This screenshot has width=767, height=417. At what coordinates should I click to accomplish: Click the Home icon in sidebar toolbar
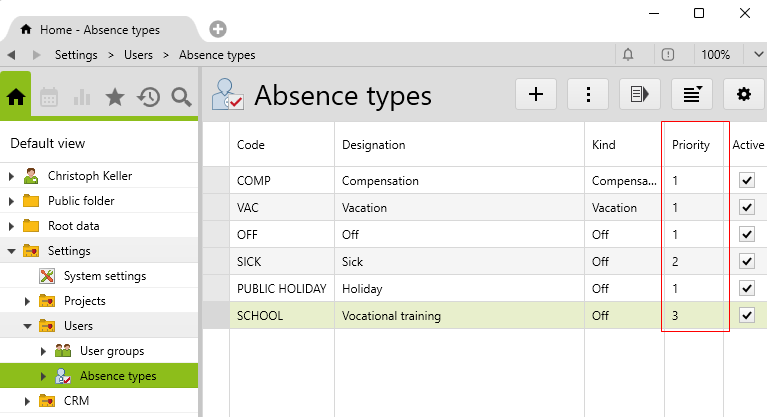click(15, 97)
